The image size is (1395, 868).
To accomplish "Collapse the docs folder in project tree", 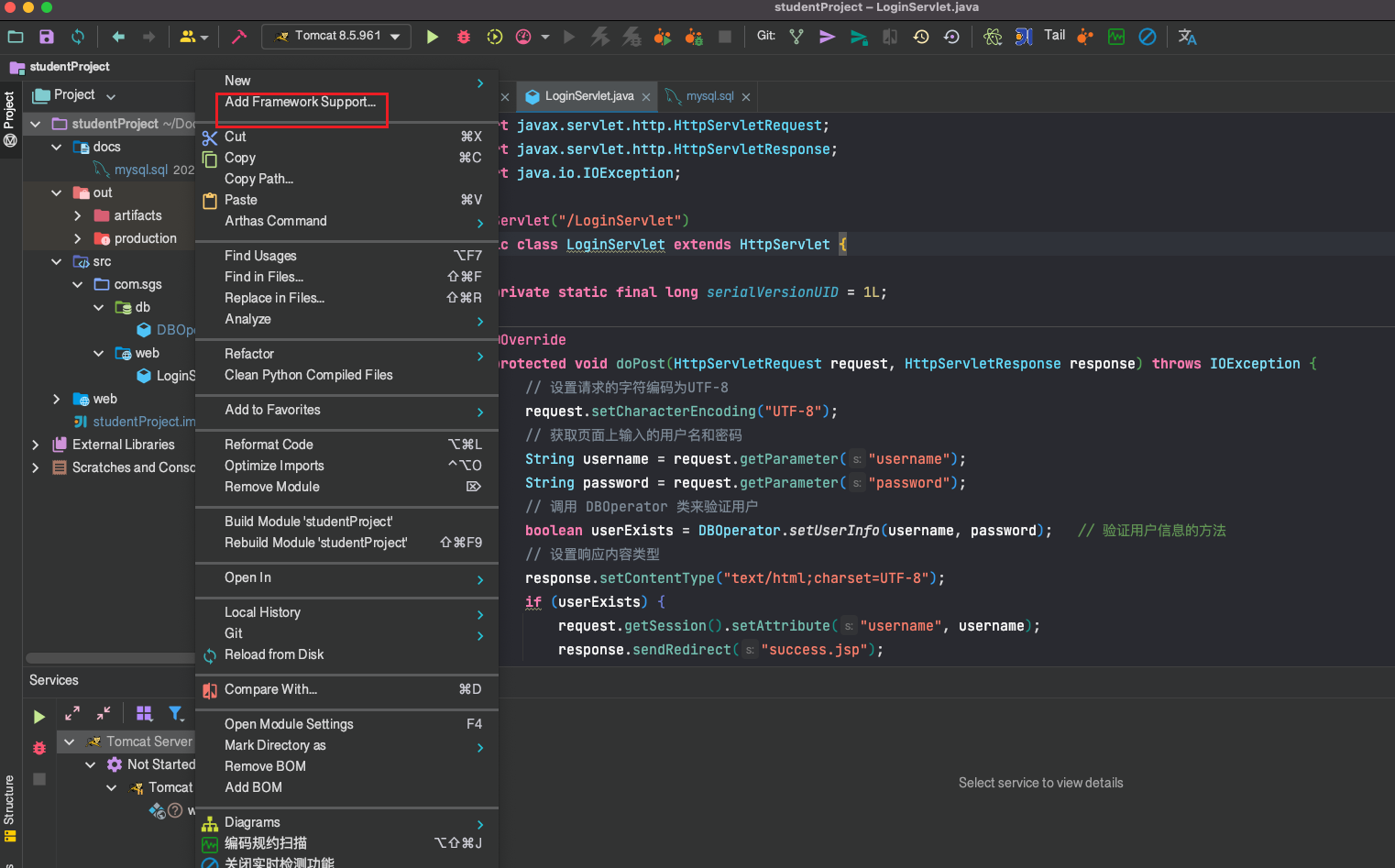I will tap(57, 147).
